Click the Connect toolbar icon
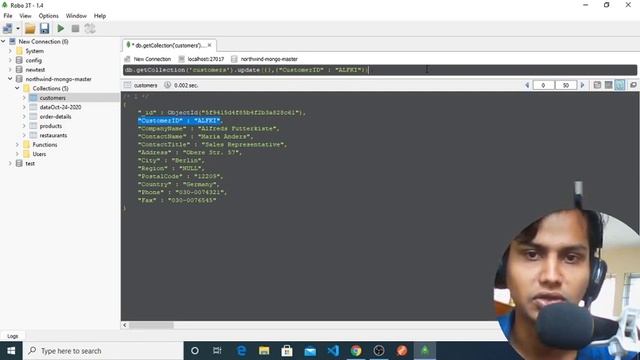Screen dimensions: 640x360 (x=7, y=28)
